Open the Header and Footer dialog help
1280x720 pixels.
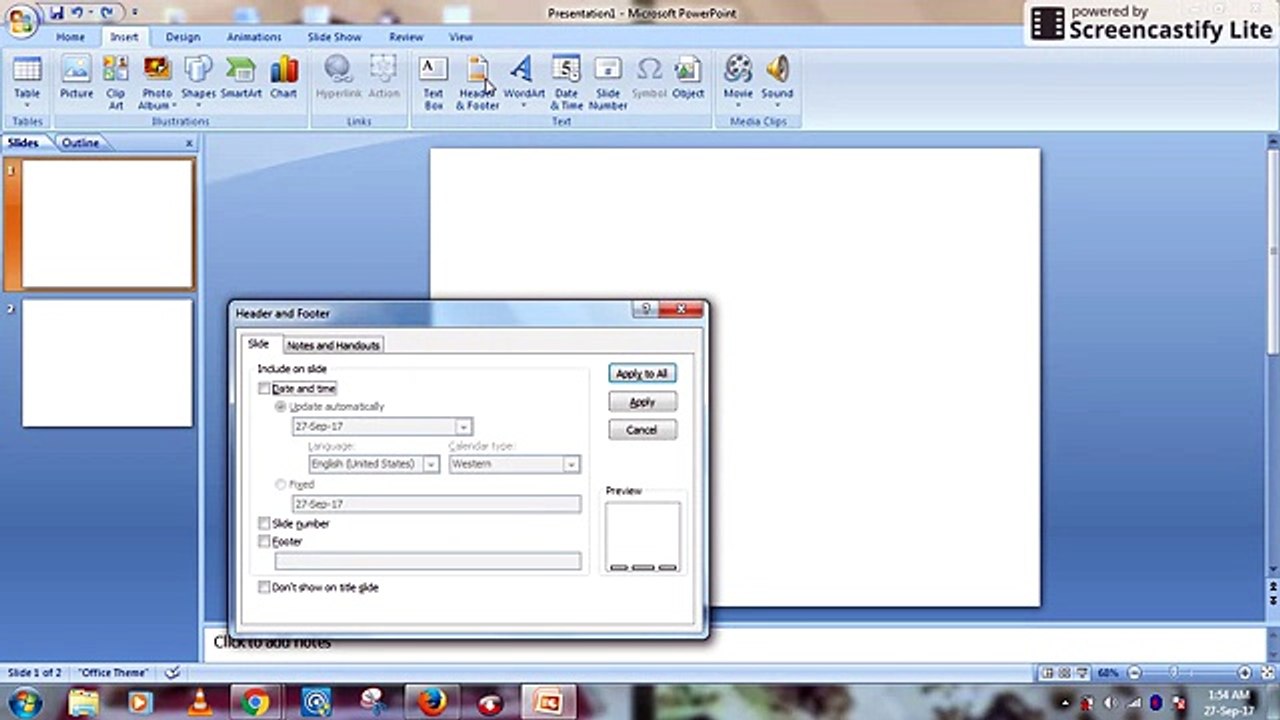click(646, 310)
